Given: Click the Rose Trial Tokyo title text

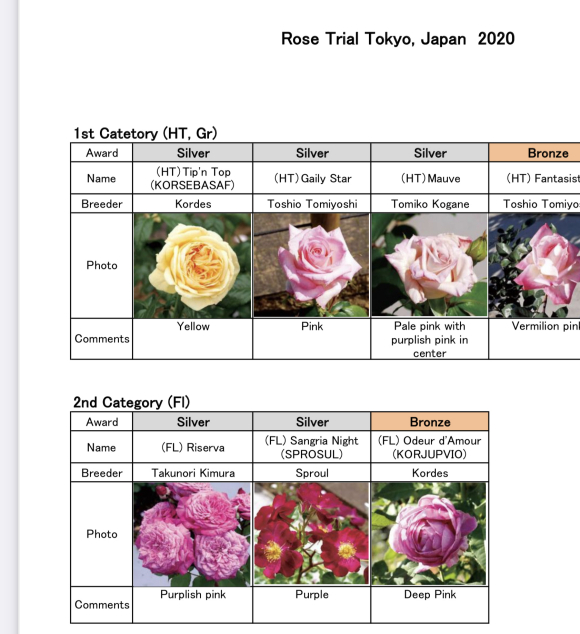Looking at the screenshot, I should (x=398, y=39).
